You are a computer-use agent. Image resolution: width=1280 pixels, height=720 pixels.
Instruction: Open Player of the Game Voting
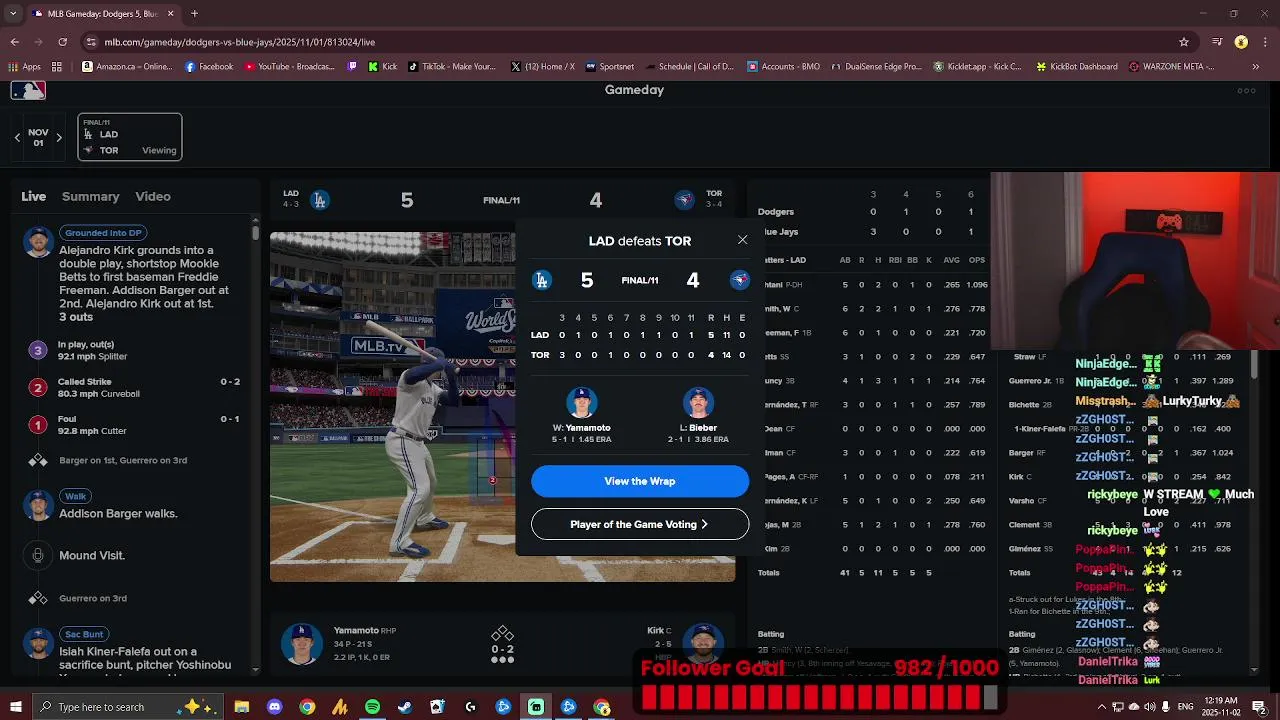point(640,524)
